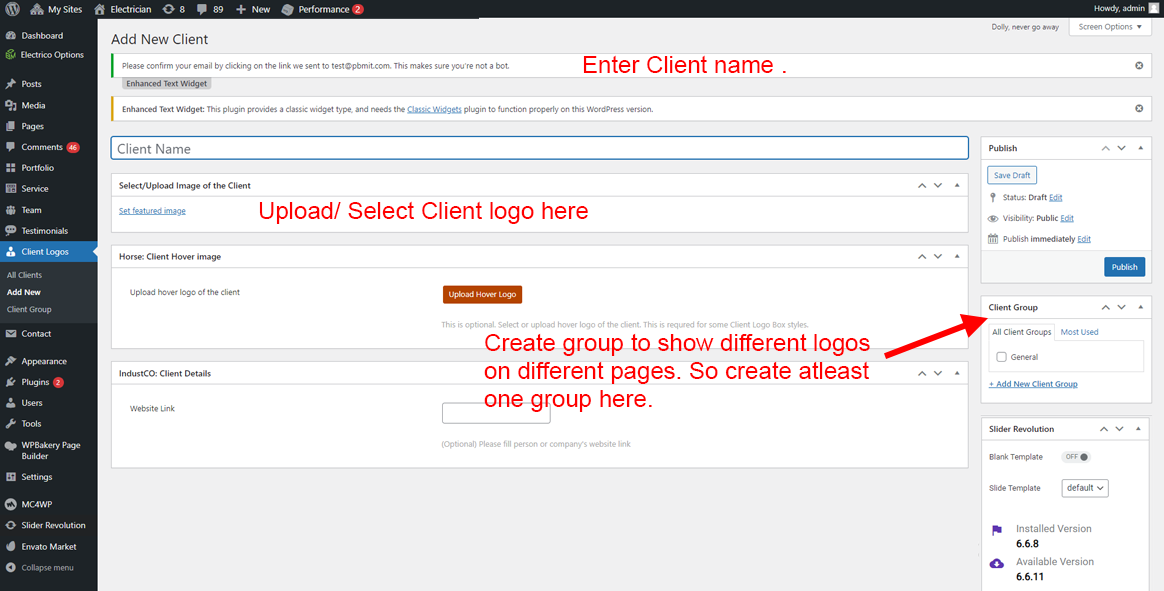Toggle the Blank Template switch
The height and width of the screenshot is (591, 1164).
pos(1076,457)
